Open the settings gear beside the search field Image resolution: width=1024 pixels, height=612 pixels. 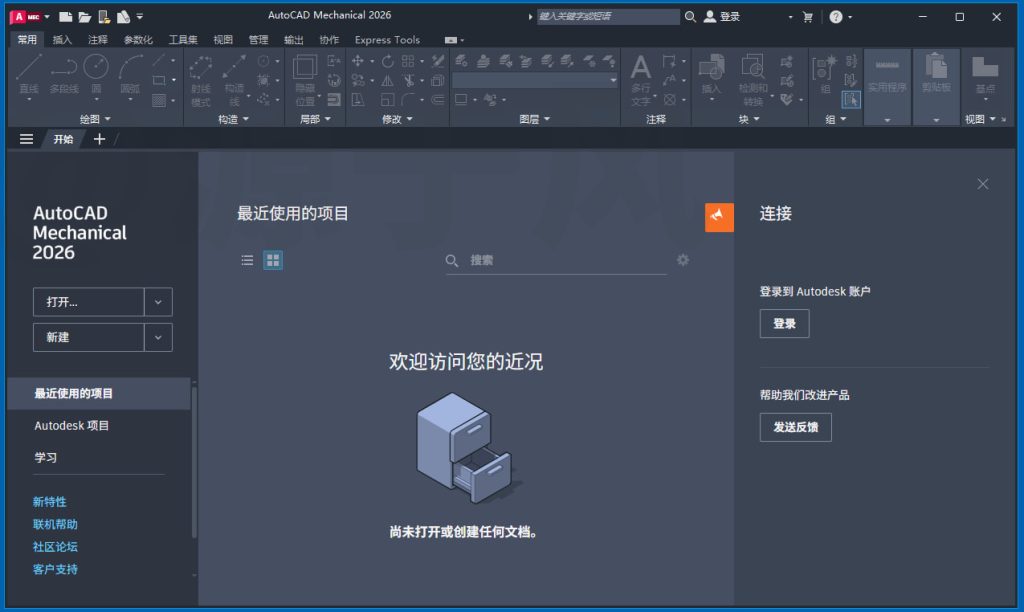[683, 260]
